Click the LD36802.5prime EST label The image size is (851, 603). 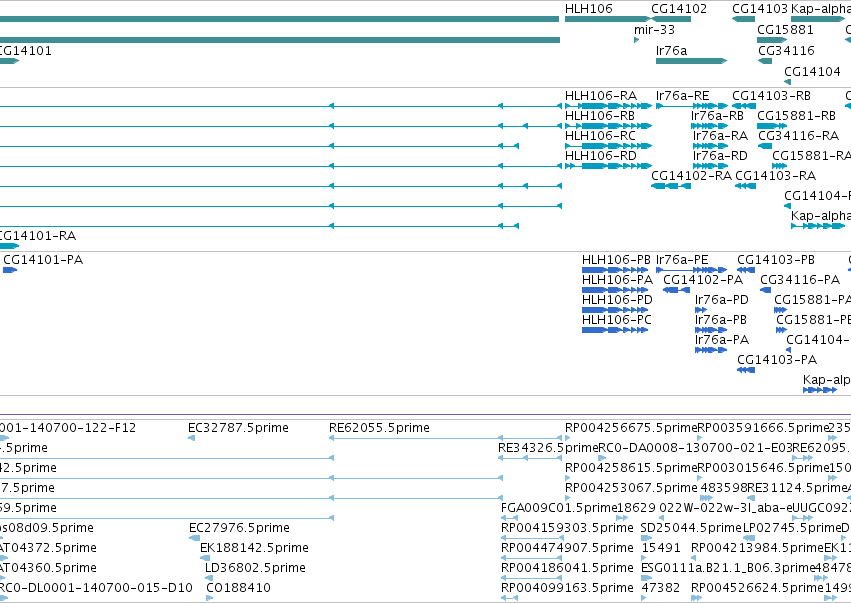click(256, 568)
